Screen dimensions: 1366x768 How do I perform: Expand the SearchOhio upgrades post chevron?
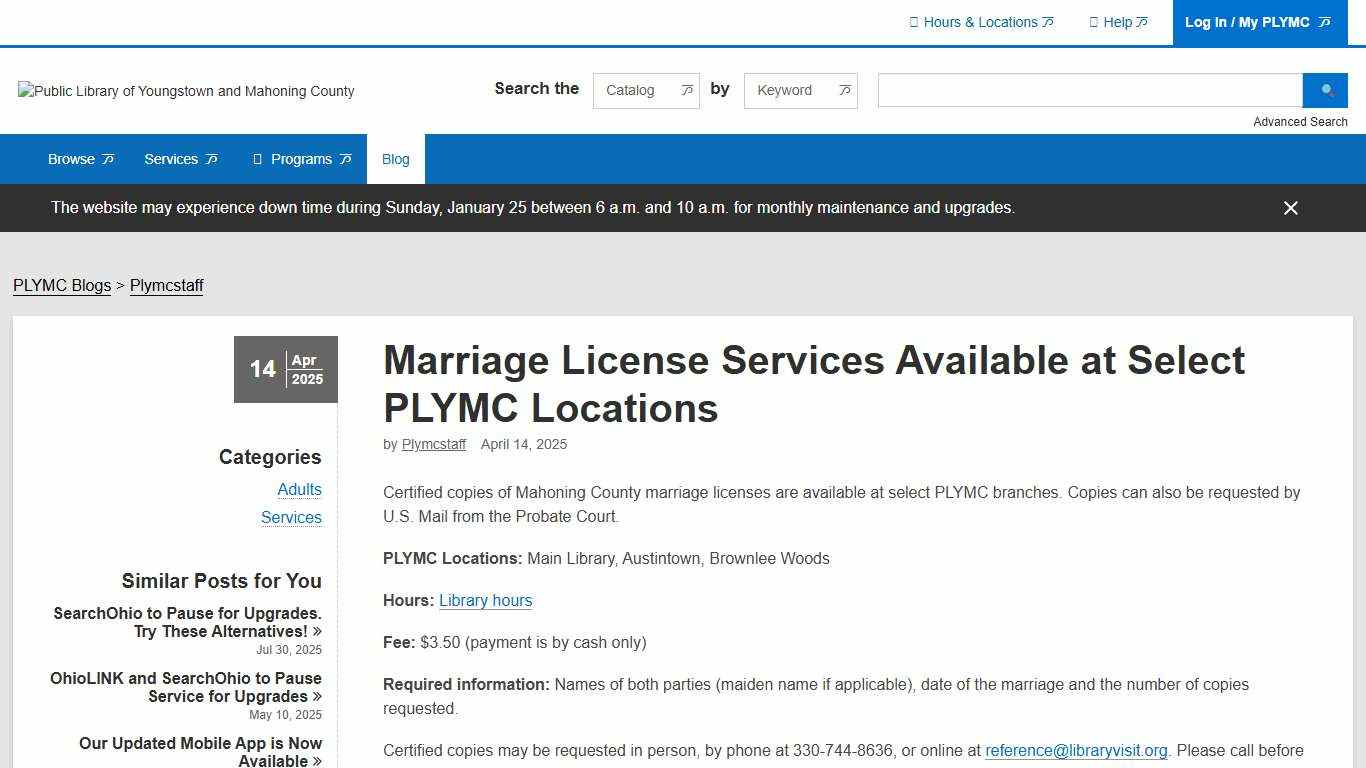(316, 631)
